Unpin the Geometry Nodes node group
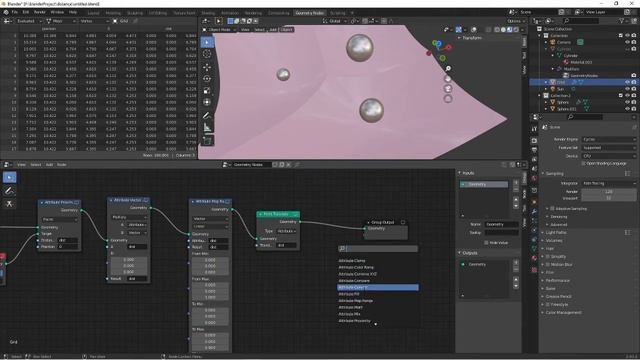This screenshot has height=360, width=640. [297, 164]
